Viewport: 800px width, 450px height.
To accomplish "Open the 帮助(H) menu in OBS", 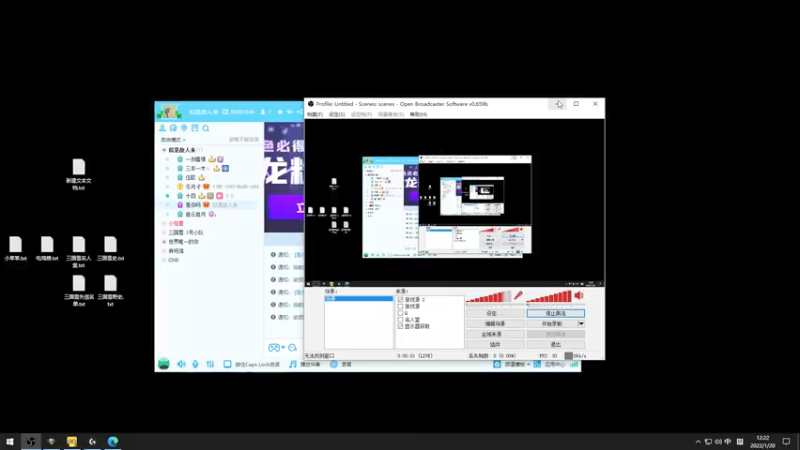I will pos(418,114).
